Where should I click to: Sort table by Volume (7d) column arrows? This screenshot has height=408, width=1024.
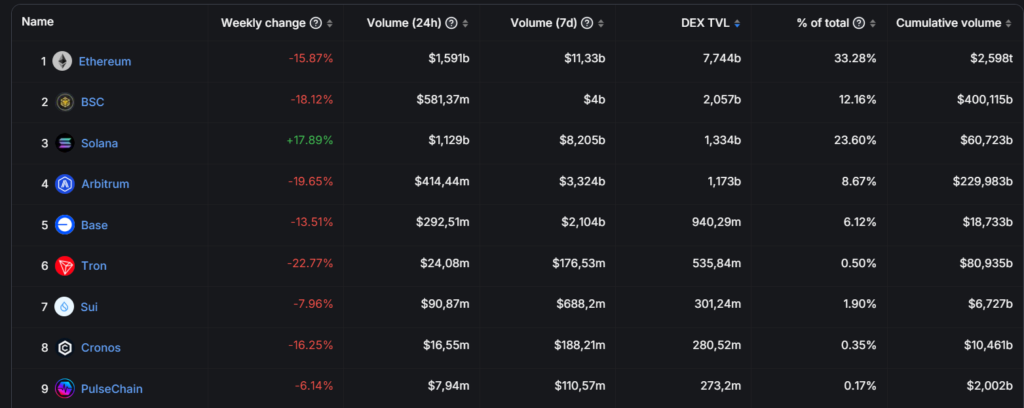pos(600,23)
